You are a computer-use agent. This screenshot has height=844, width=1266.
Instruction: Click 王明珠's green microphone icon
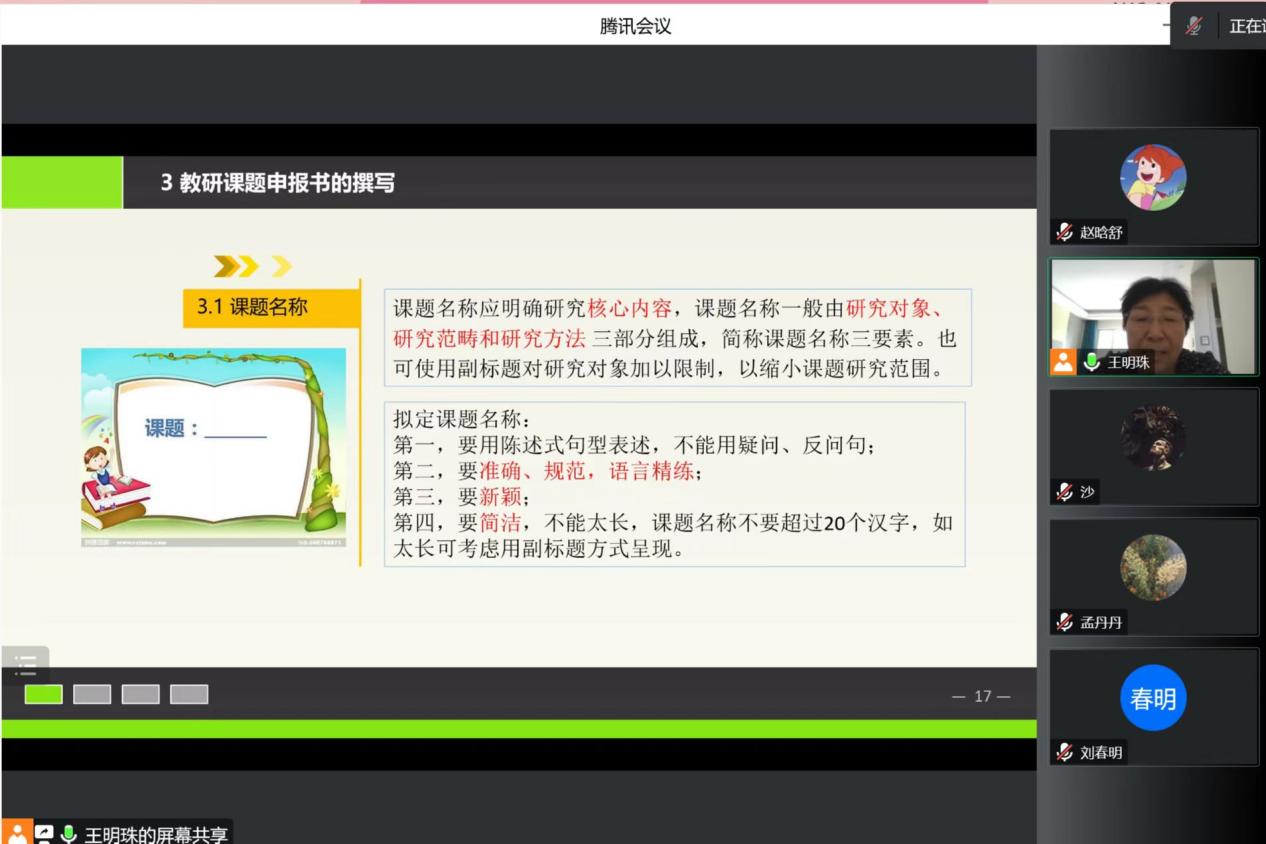(1091, 362)
